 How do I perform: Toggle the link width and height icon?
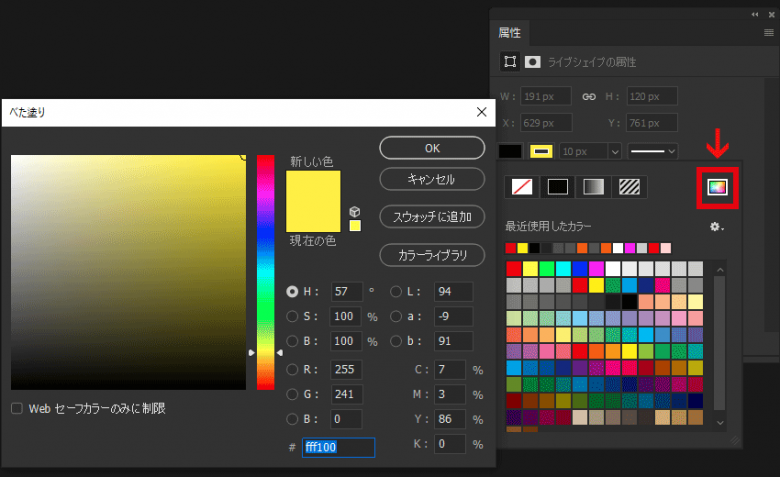(589, 96)
